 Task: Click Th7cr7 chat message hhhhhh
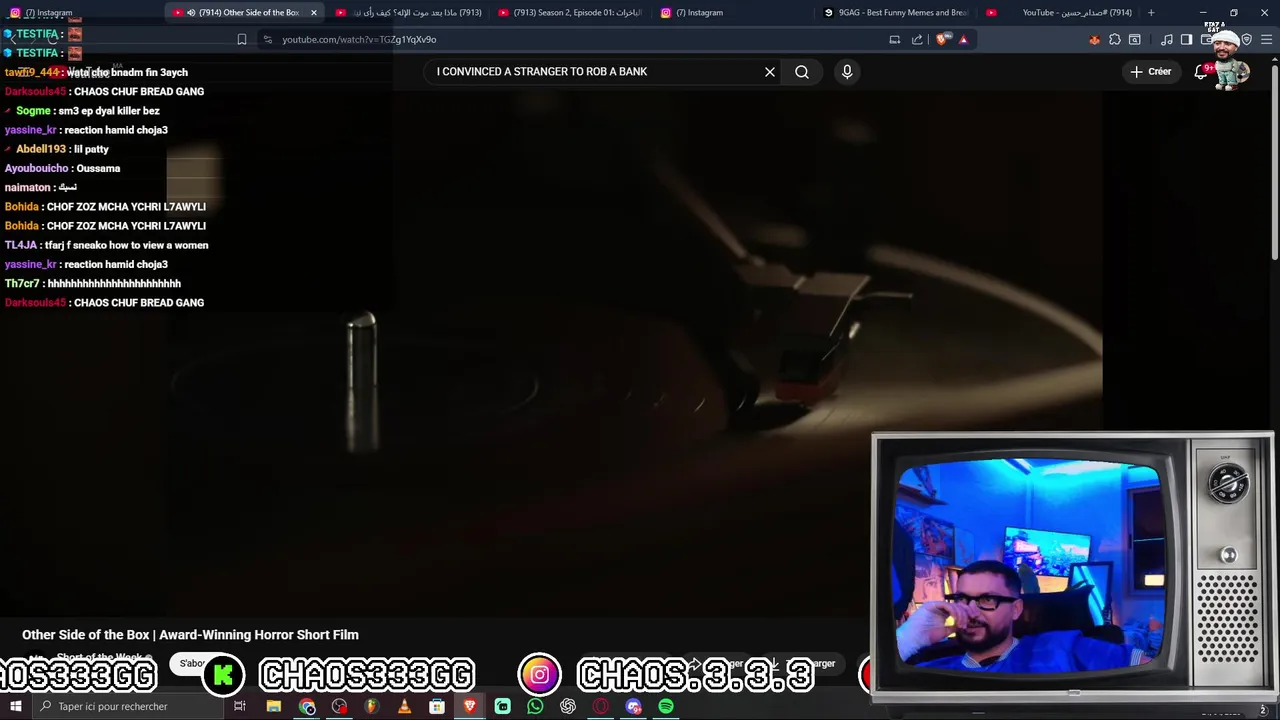point(93,284)
